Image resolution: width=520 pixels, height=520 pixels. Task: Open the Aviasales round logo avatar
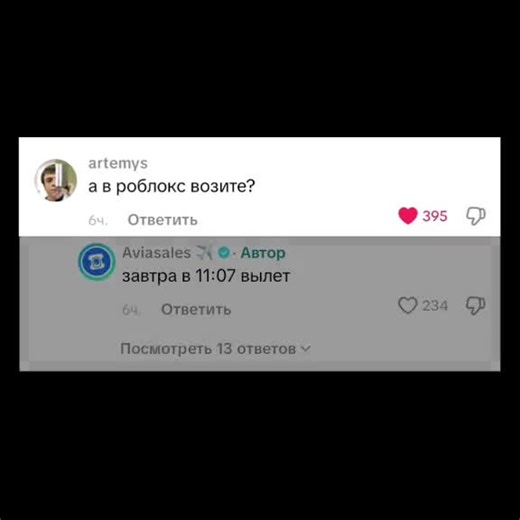tap(97, 262)
